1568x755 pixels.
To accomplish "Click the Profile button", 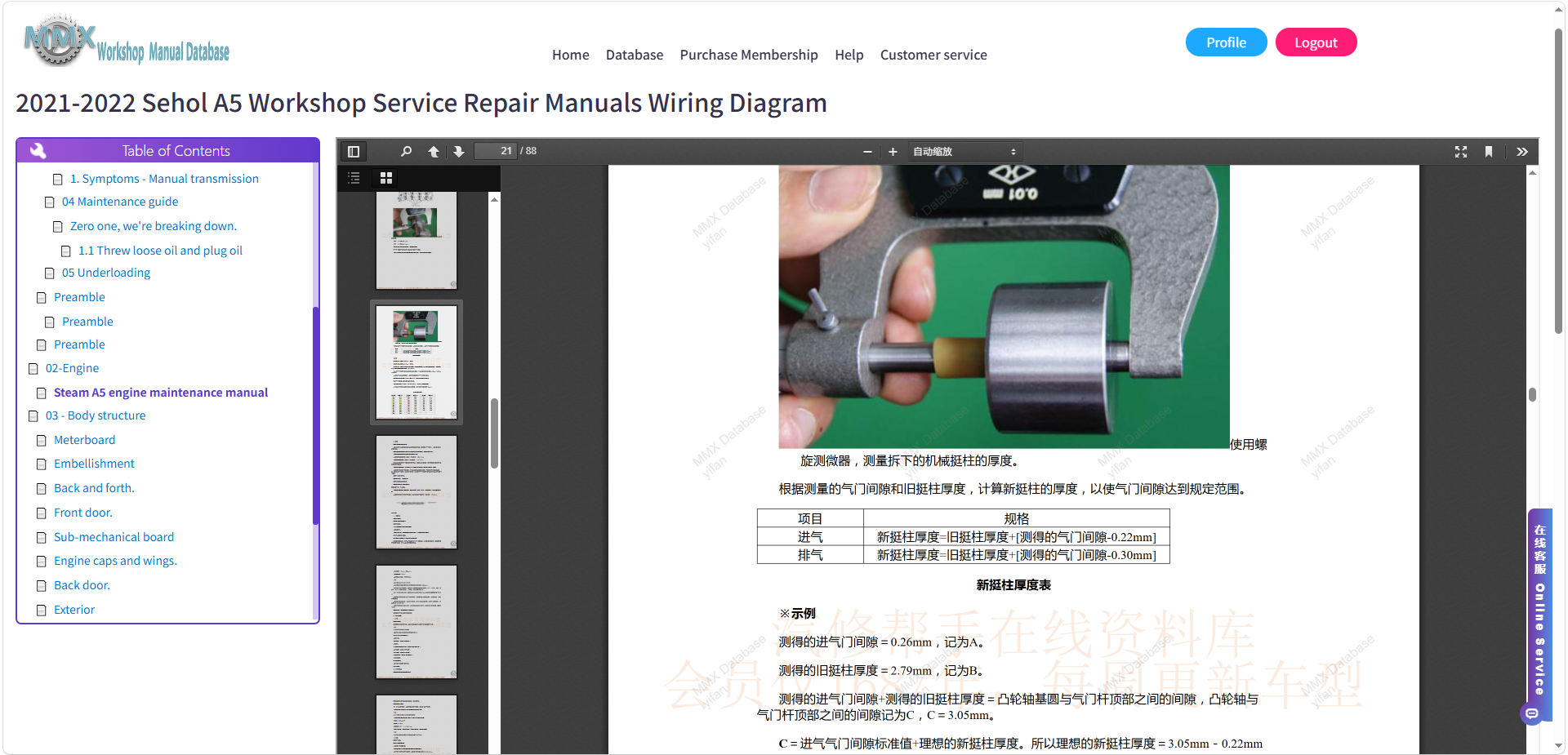I will click(x=1226, y=42).
